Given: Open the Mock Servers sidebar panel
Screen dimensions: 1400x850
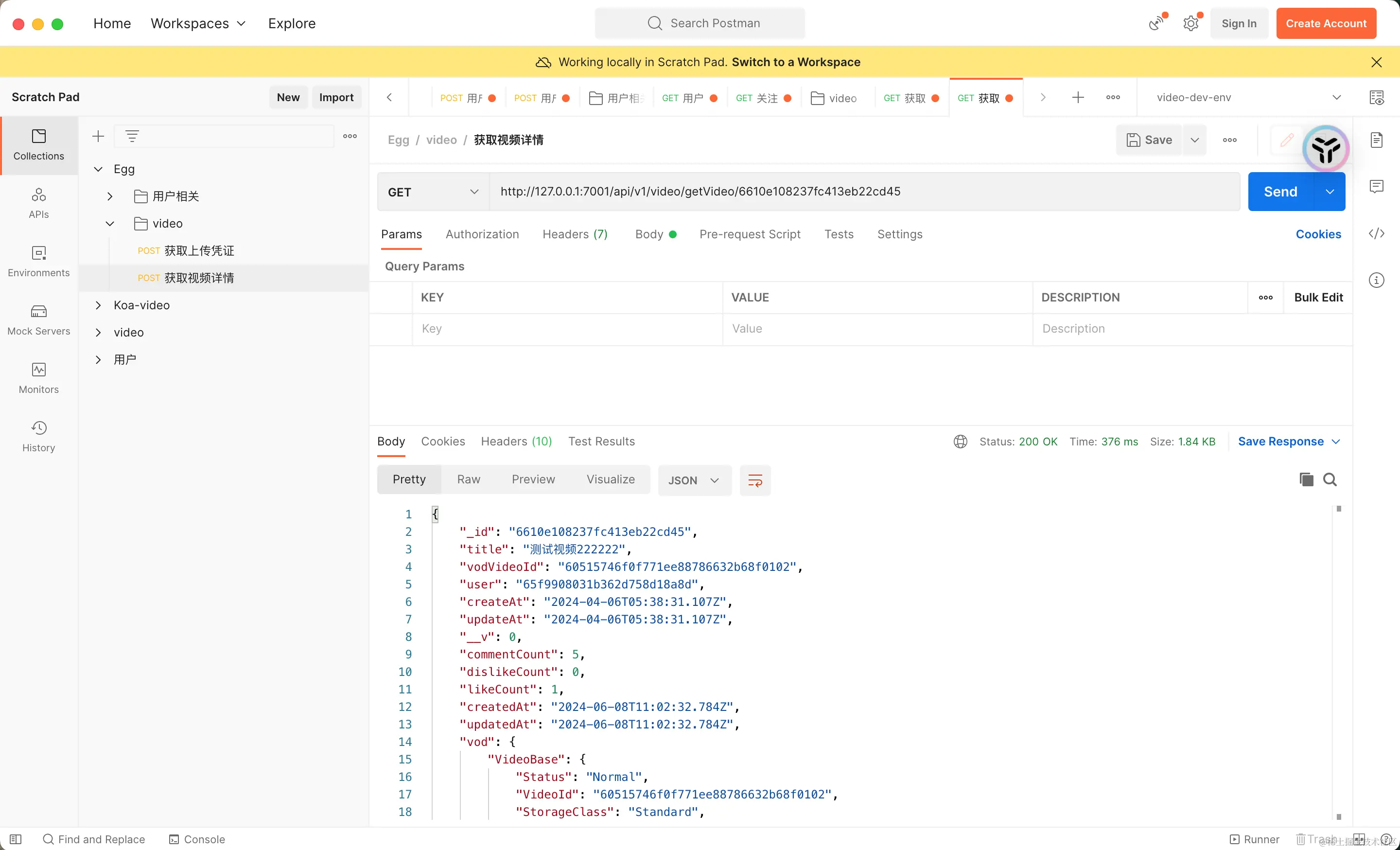Looking at the screenshot, I should pos(38,320).
